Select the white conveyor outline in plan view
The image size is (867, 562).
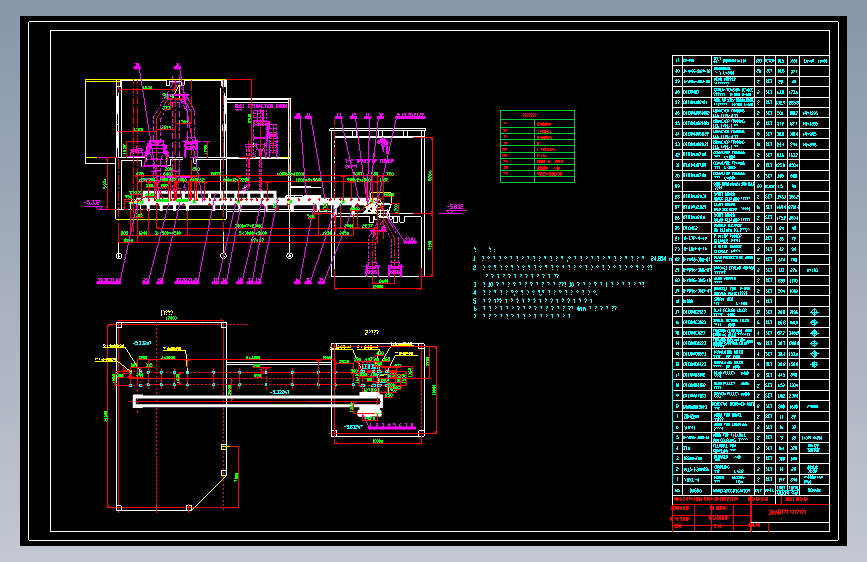(258, 403)
